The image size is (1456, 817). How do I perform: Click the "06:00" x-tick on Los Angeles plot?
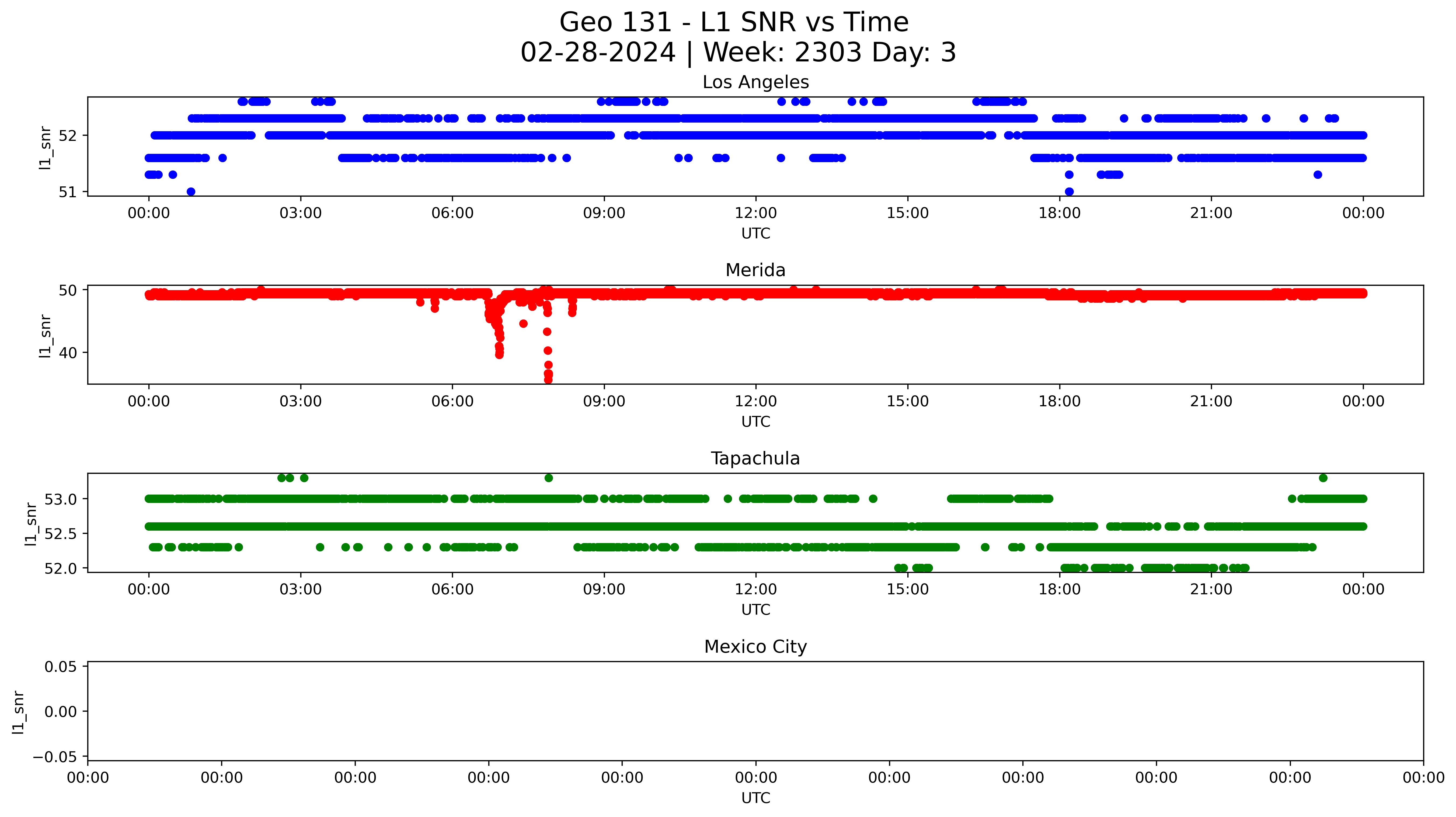point(452,214)
